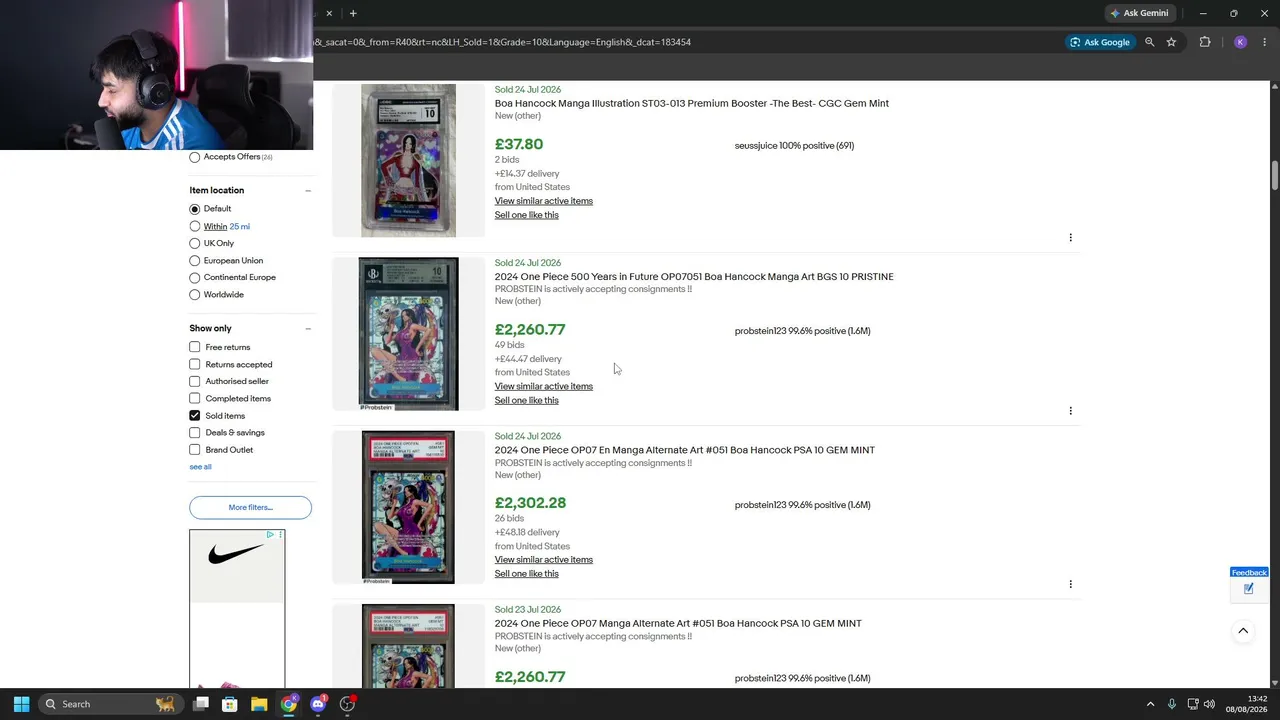Open the 23 Jul PSA 10 GEM MINT listing title
1280x720 pixels.
click(x=678, y=624)
